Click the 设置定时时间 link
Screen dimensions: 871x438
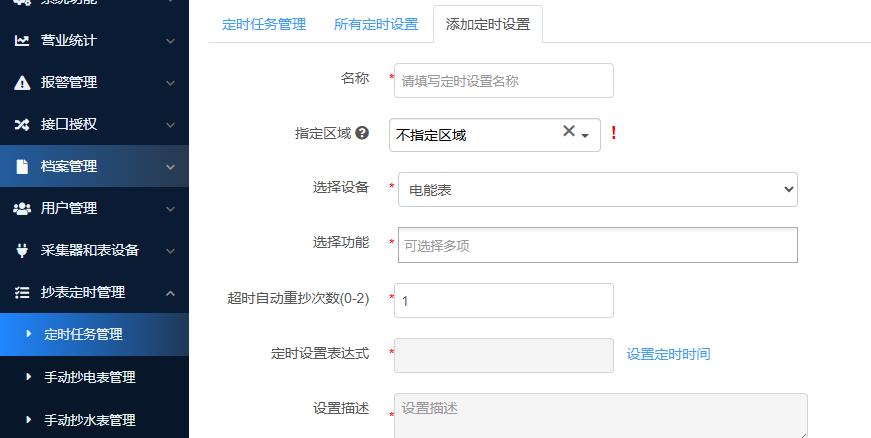pyautogui.click(x=668, y=354)
